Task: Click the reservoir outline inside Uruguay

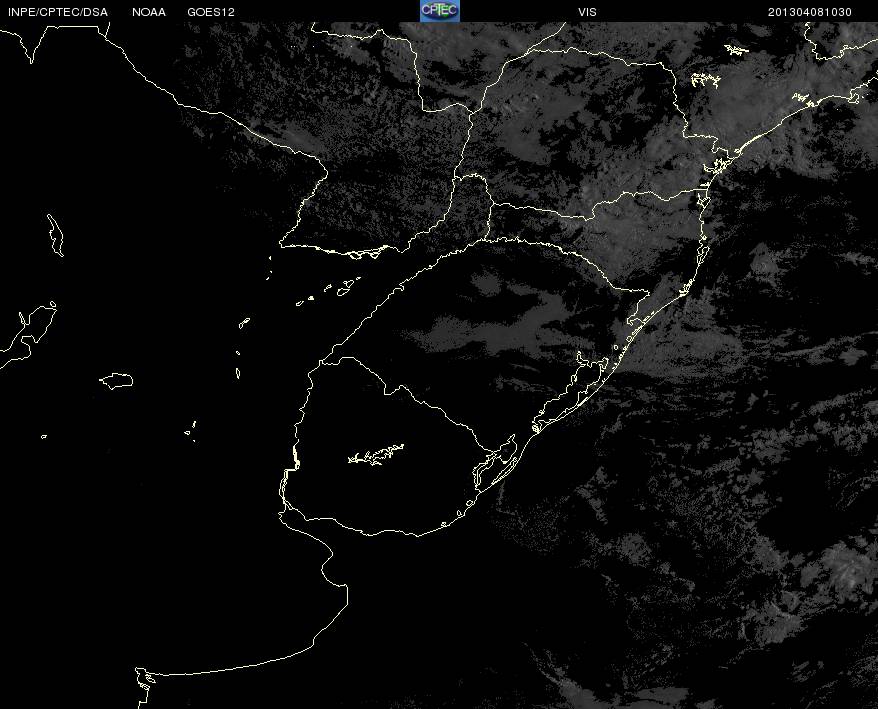Action: 376,454
